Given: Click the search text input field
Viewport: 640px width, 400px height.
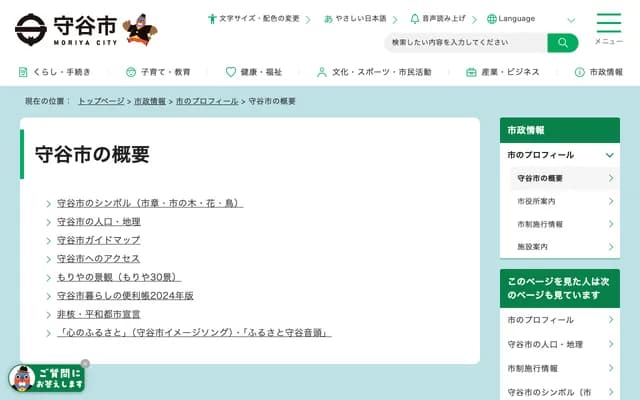Looking at the screenshot, I should coord(466,42).
